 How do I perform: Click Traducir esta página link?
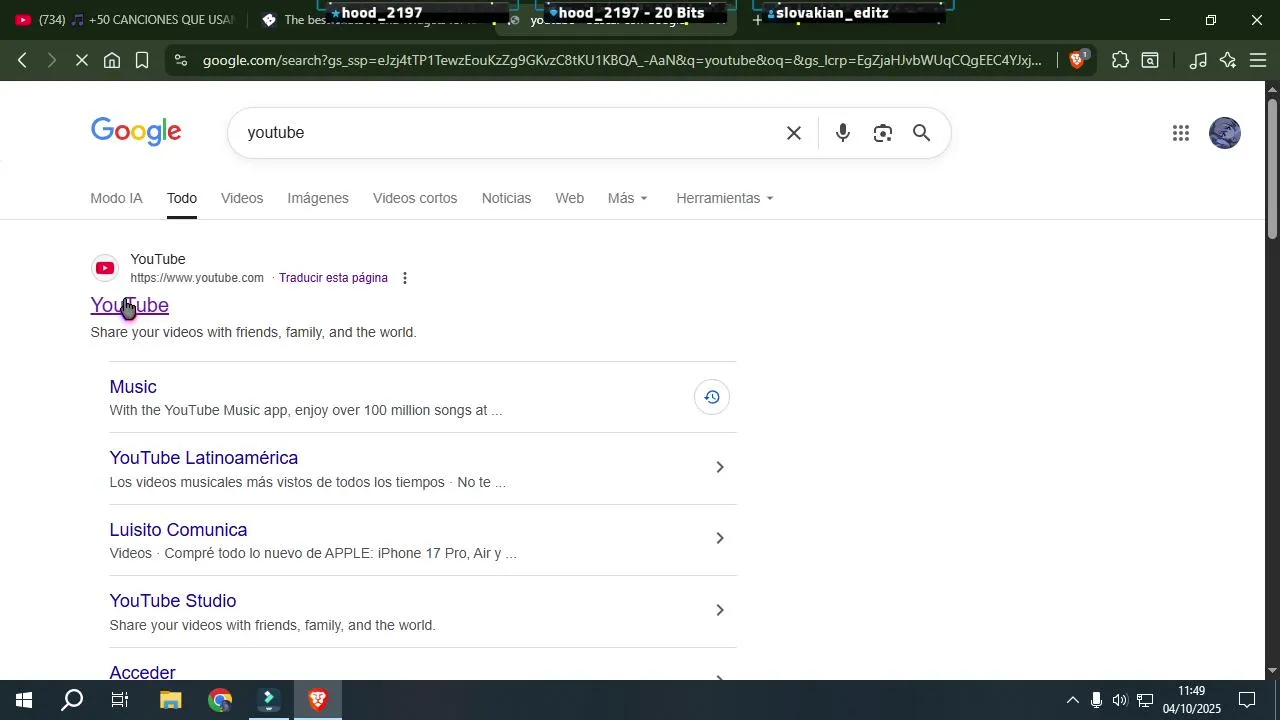tap(333, 278)
